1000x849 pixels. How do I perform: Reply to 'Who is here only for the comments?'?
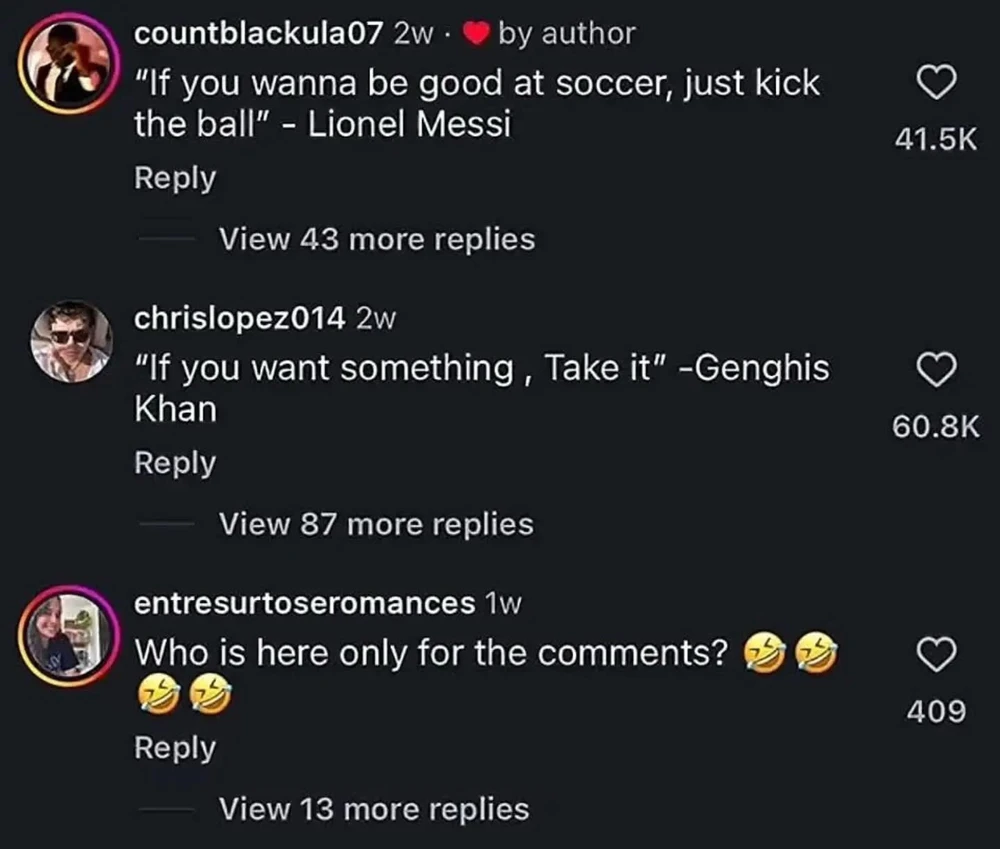[x=175, y=747]
